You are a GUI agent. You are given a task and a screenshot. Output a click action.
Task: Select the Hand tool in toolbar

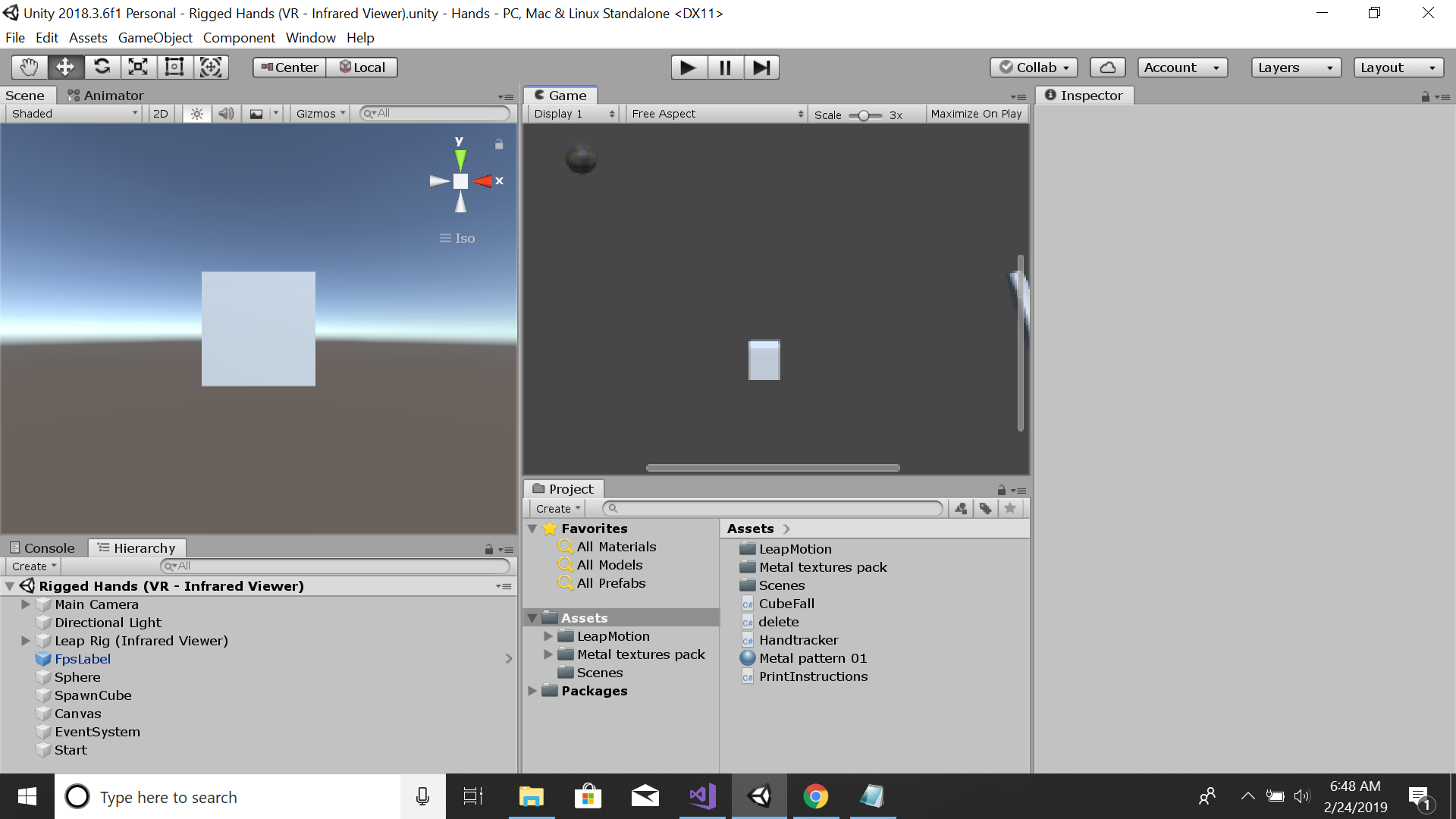(29, 67)
